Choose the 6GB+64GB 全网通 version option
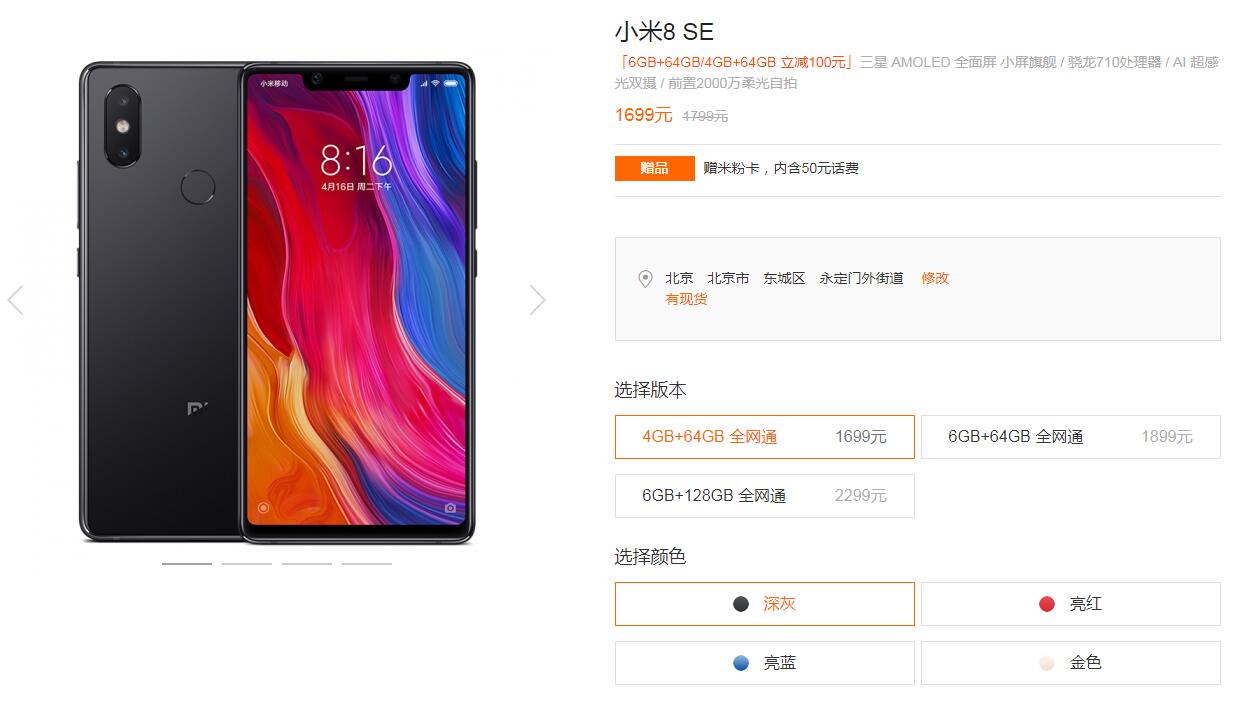This screenshot has height=703, width=1247. click(1071, 437)
